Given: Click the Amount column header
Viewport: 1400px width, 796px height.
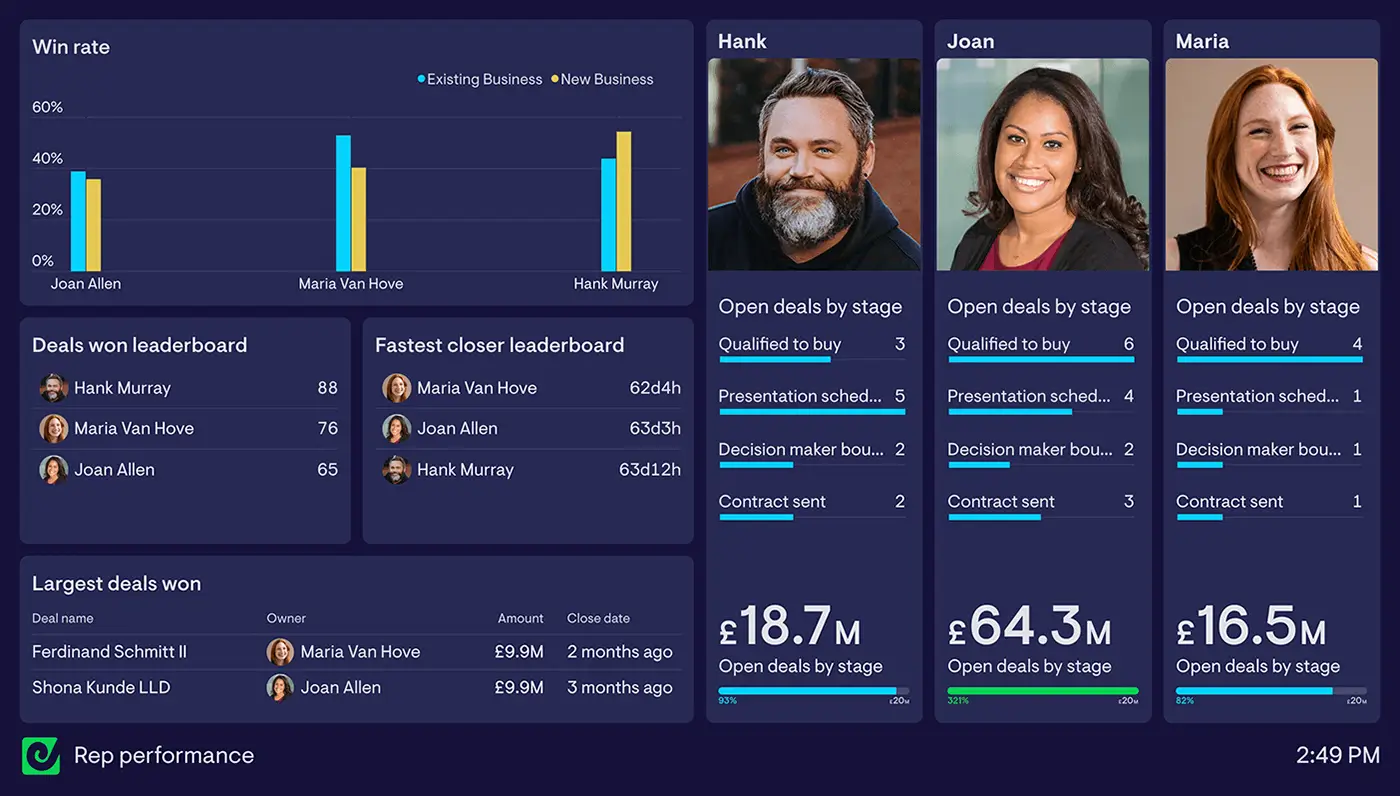Looking at the screenshot, I should click(x=520, y=618).
